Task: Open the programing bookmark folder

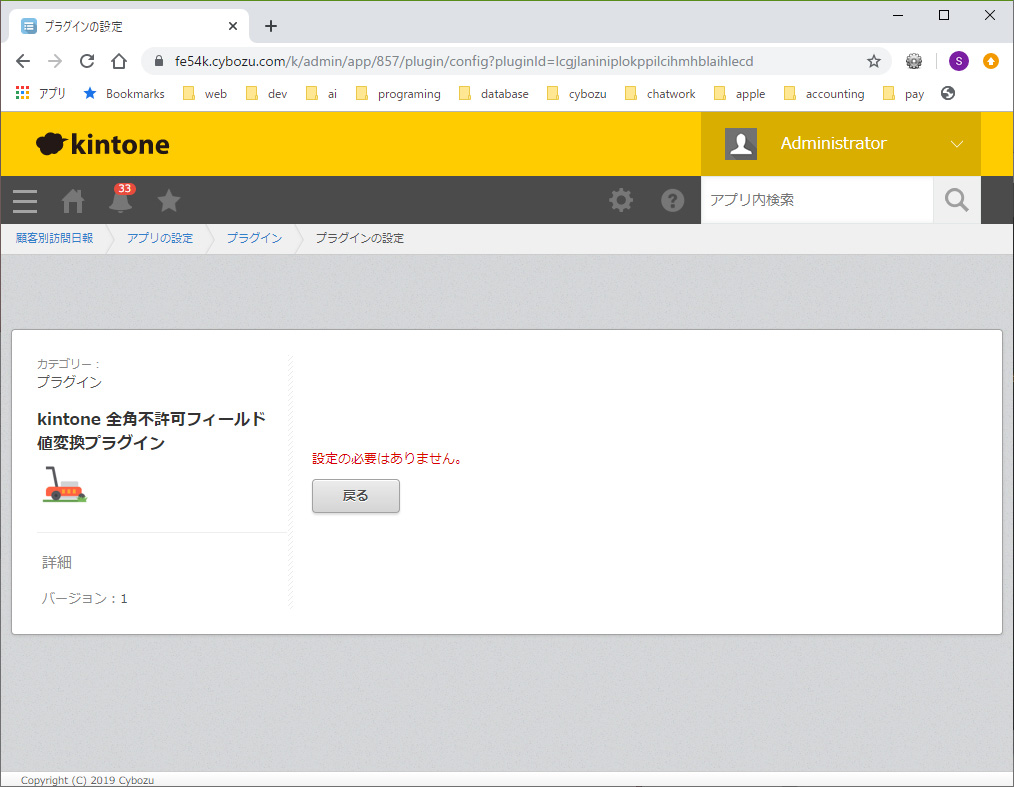Action: (x=398, y=94)
